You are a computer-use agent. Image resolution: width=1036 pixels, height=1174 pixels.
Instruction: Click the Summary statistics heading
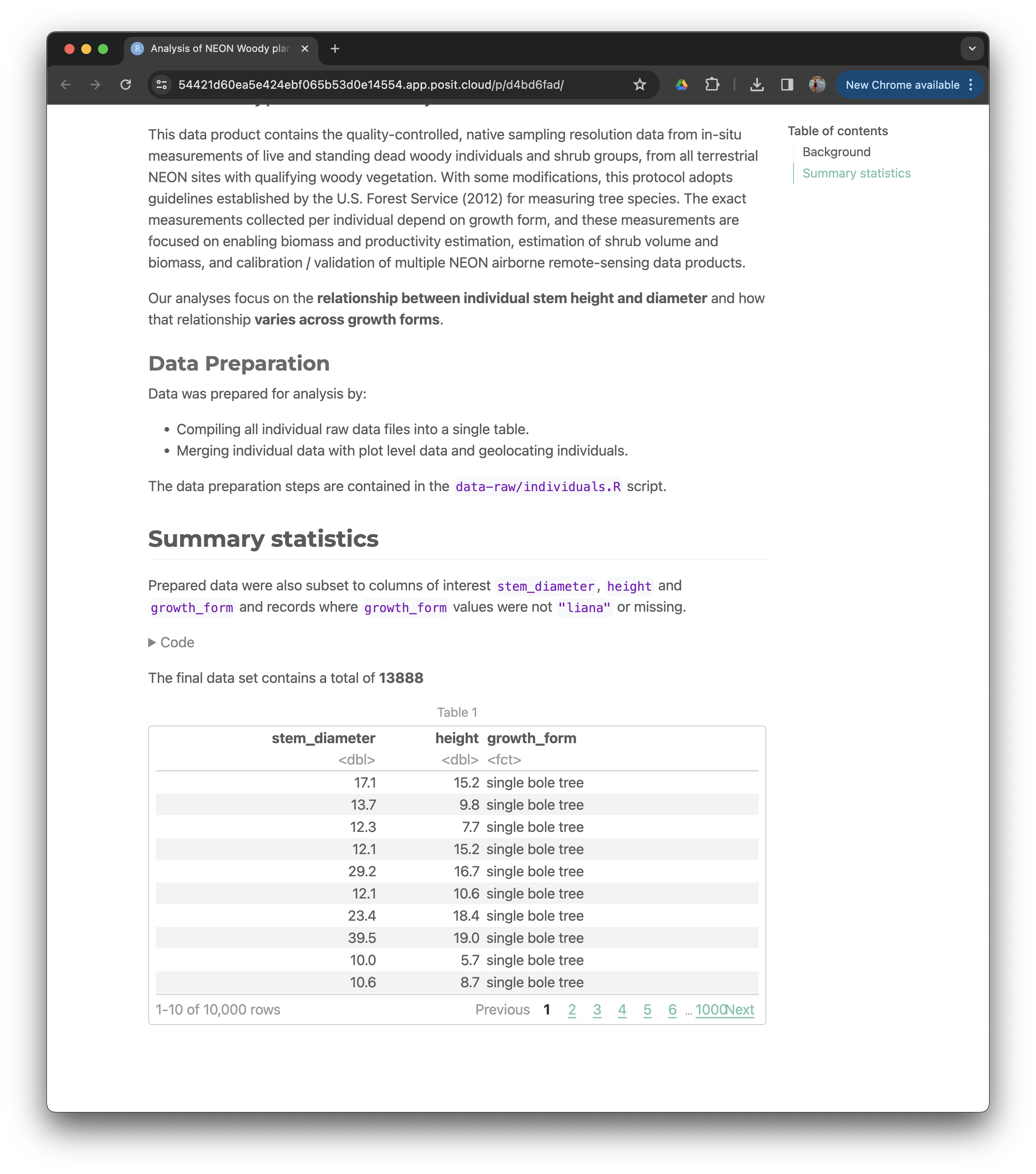click(x=263, y=539)
